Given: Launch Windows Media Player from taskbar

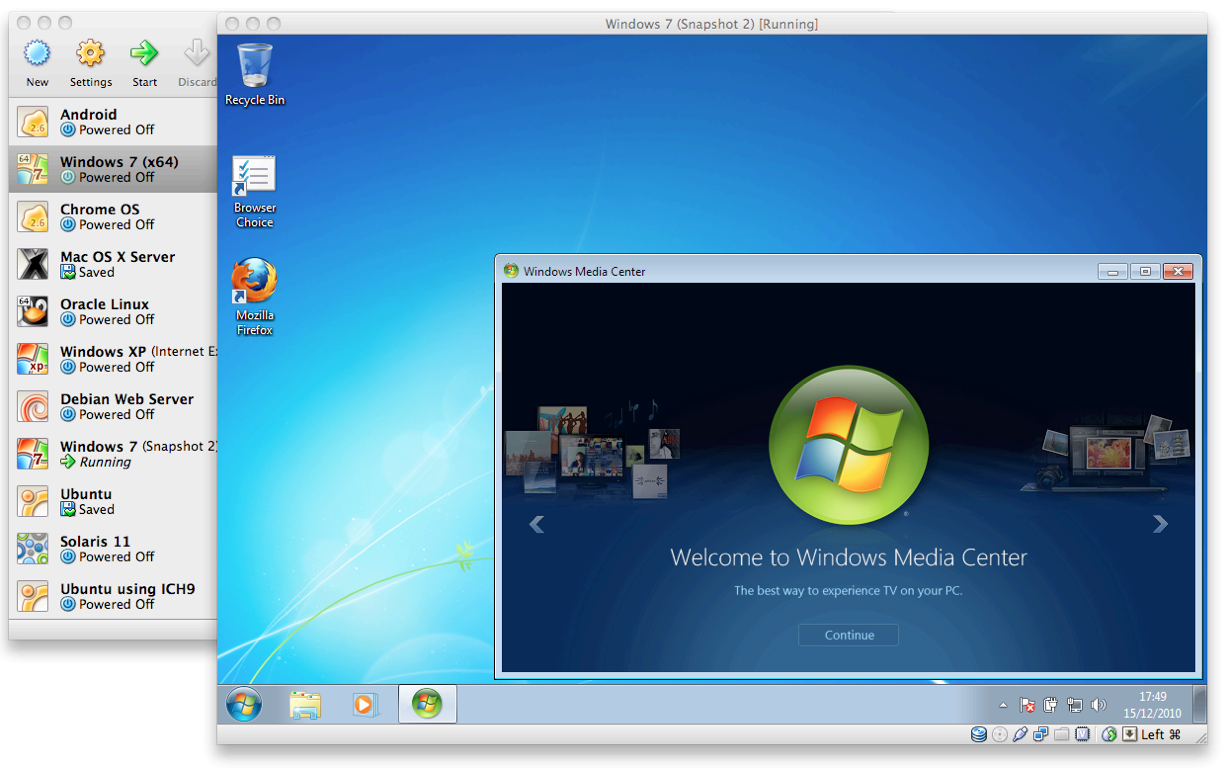Looking at the screenshot, I should click(x=365, y=704).
